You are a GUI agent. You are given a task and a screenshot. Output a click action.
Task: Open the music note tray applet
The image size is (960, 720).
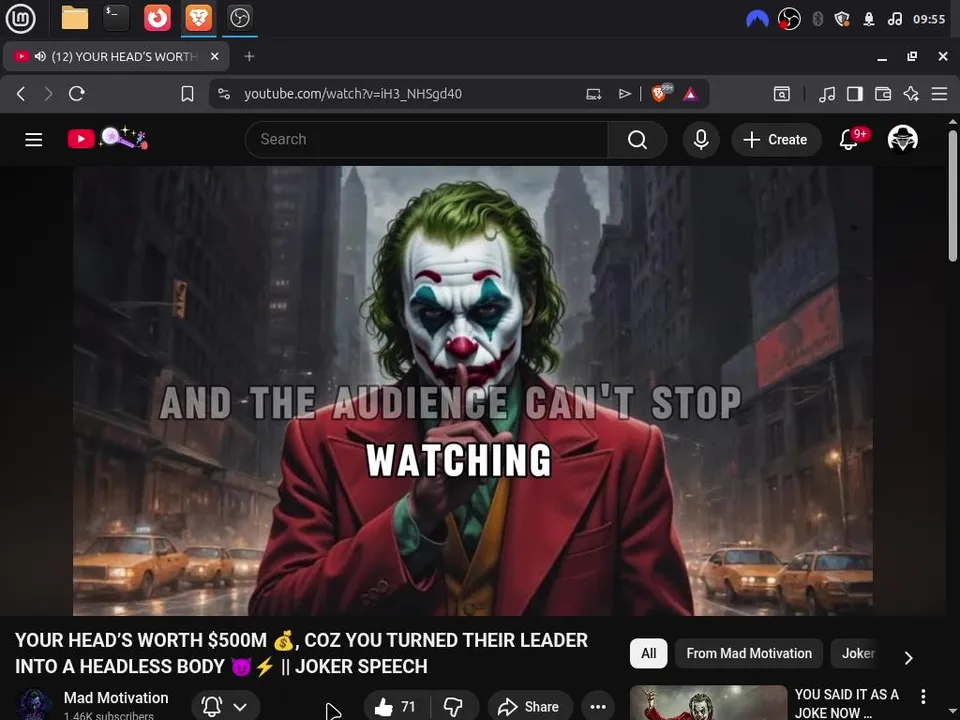[x=894, y=19]
